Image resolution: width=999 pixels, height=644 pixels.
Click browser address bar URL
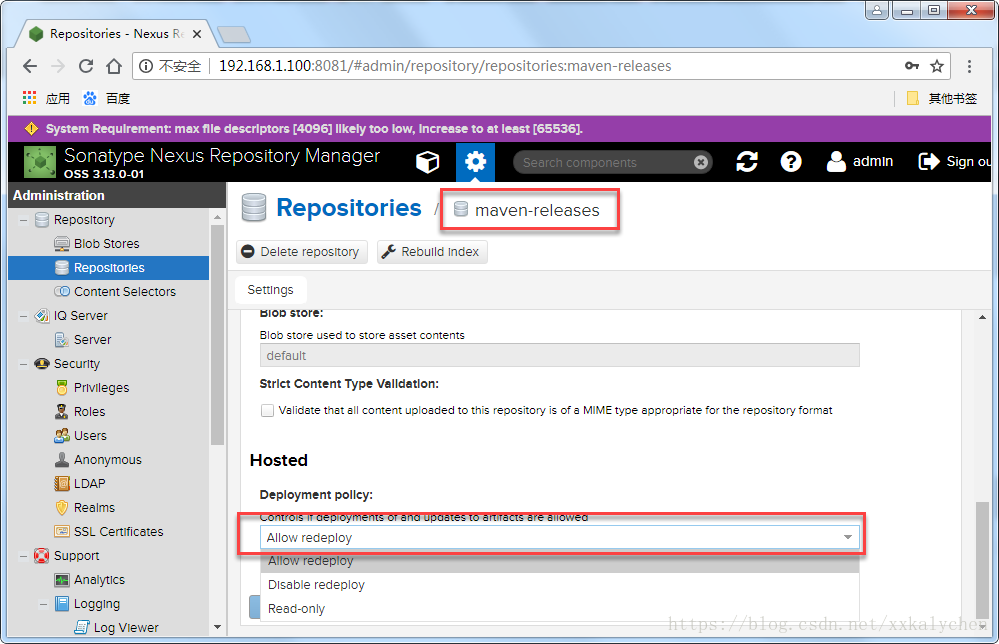click(x=445, y=66)
